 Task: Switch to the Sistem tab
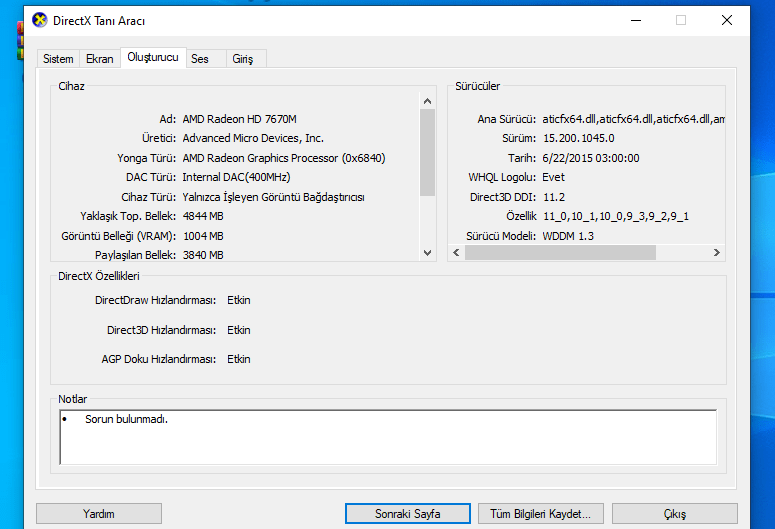point(58,59)
